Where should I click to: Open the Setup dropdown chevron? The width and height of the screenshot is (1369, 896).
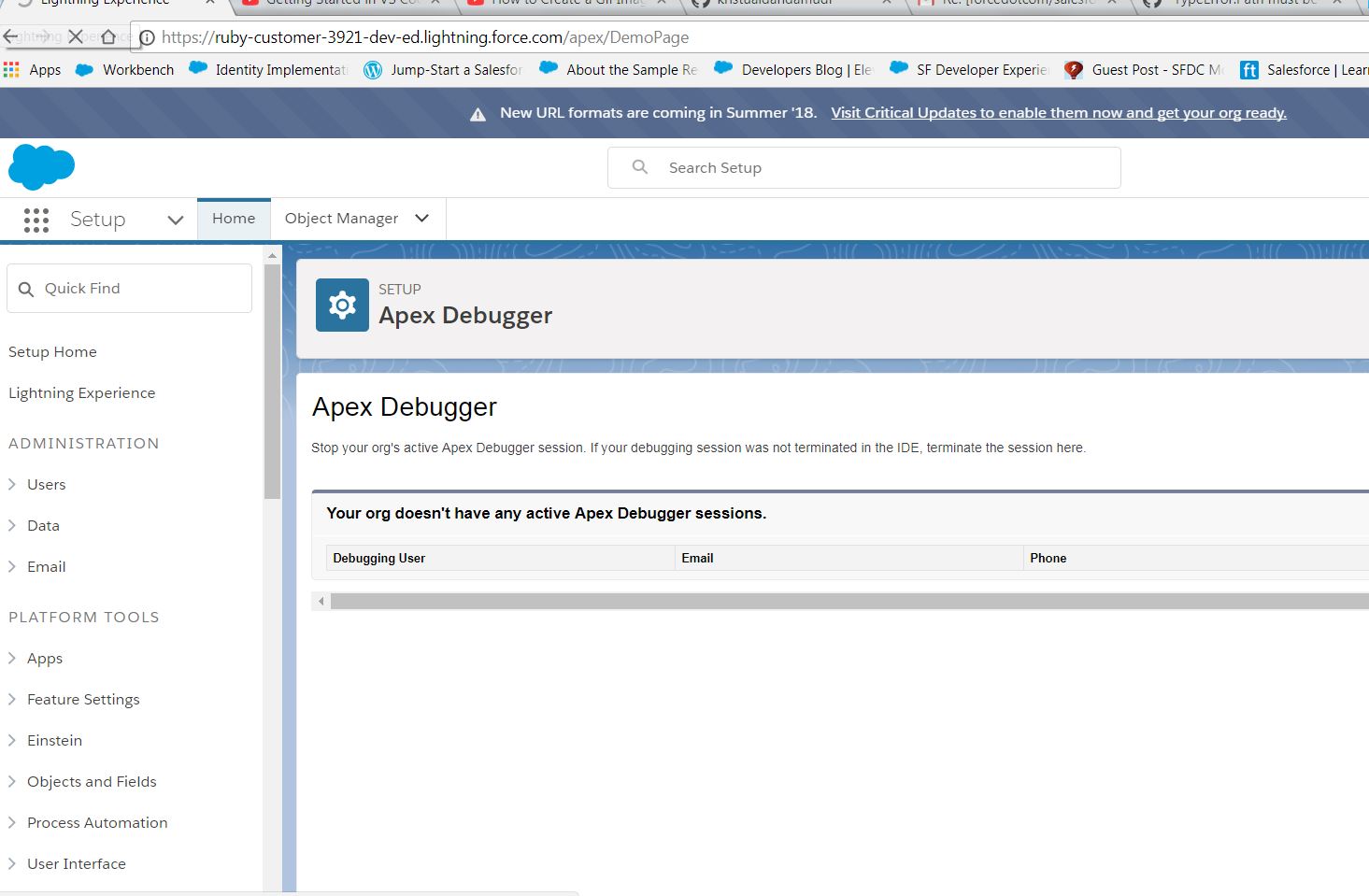[174, 220]
